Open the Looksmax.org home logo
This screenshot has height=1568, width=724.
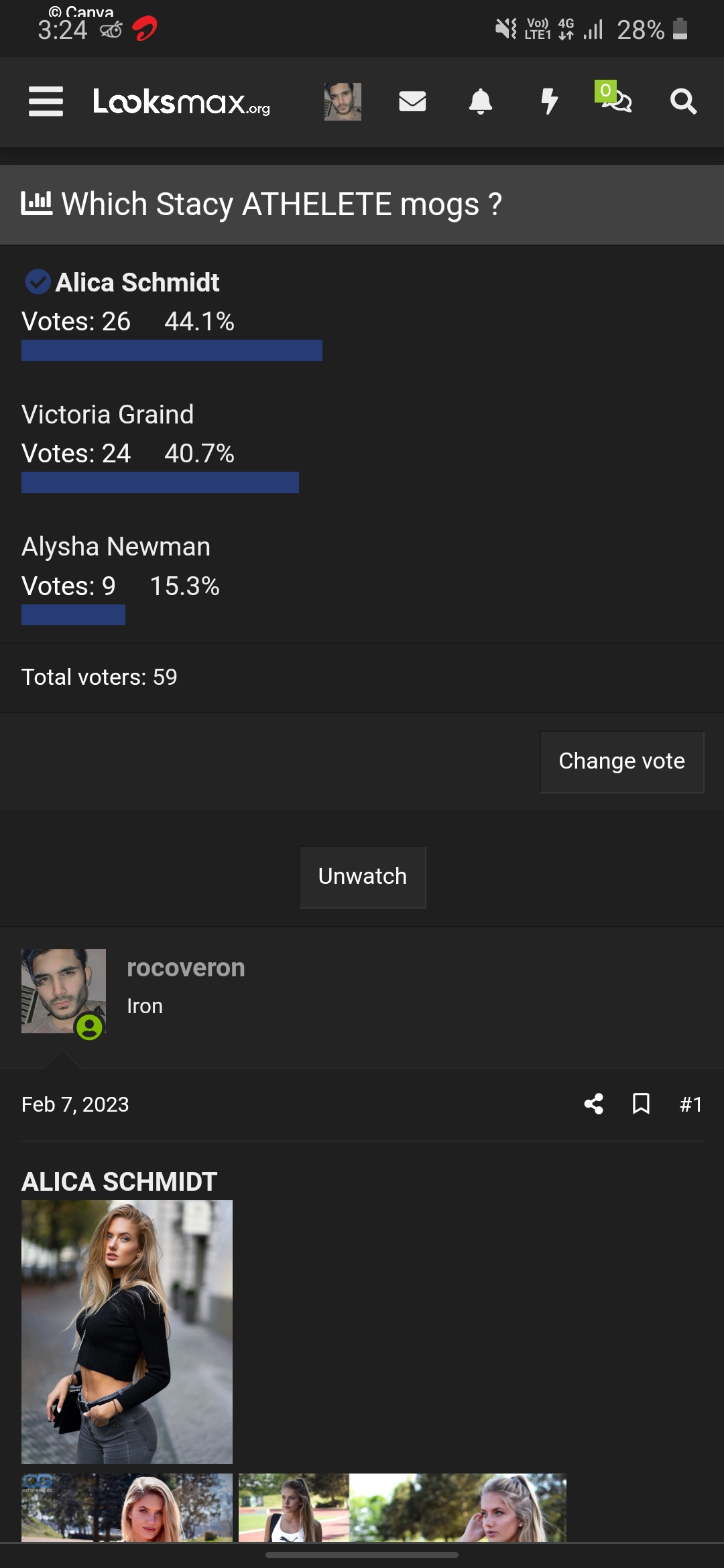[182, 102]
